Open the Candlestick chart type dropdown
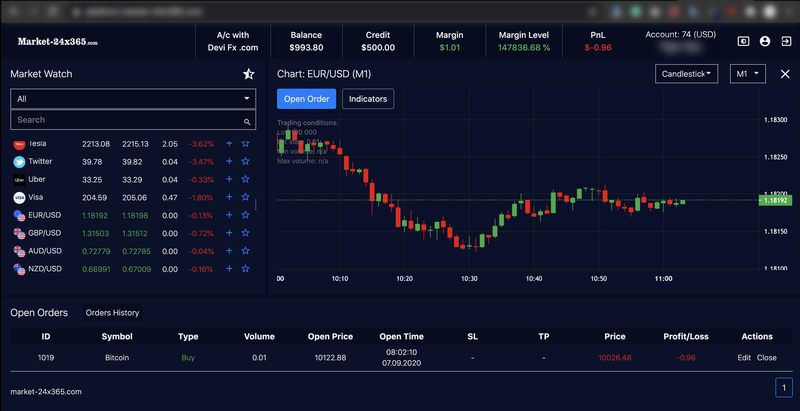The height and width of the screenshot is (411, 800). (x=687, y=74)
